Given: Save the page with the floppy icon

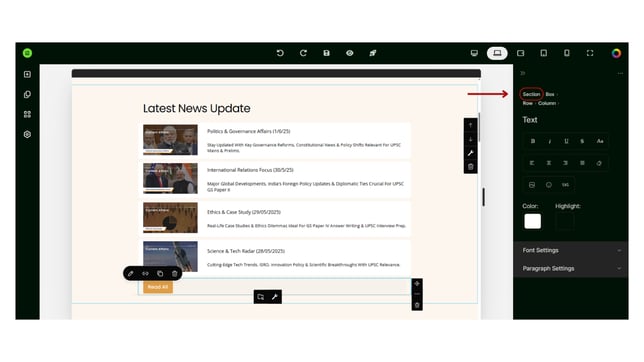Looking at the screenshot, I should (327, 53).
